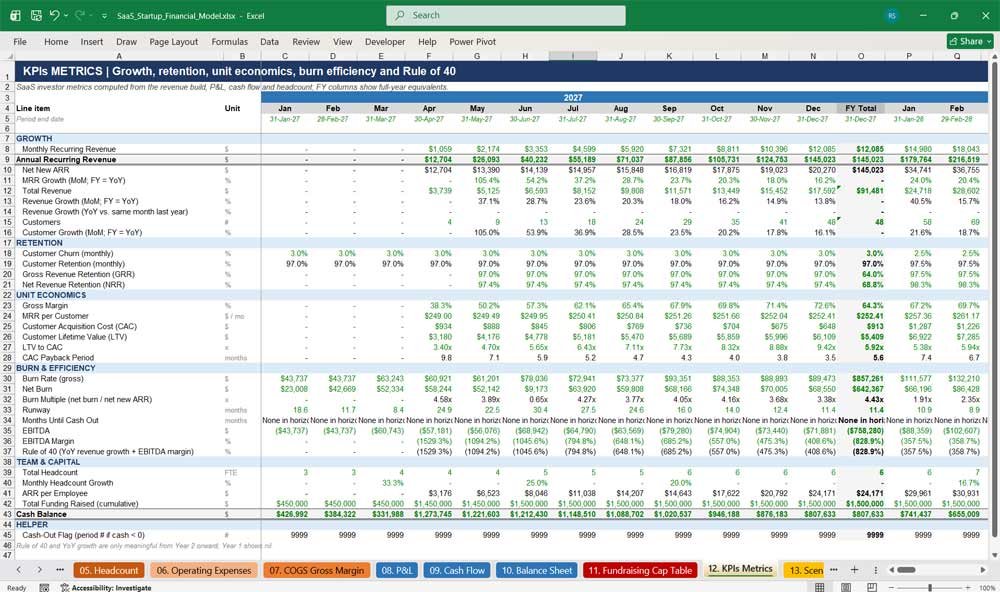Image resolution: width=1000 pixels, height=592 pixels.
Task: Click the hidden sheets ellipsis left of tabs
Action: click(x=60, y=570)
